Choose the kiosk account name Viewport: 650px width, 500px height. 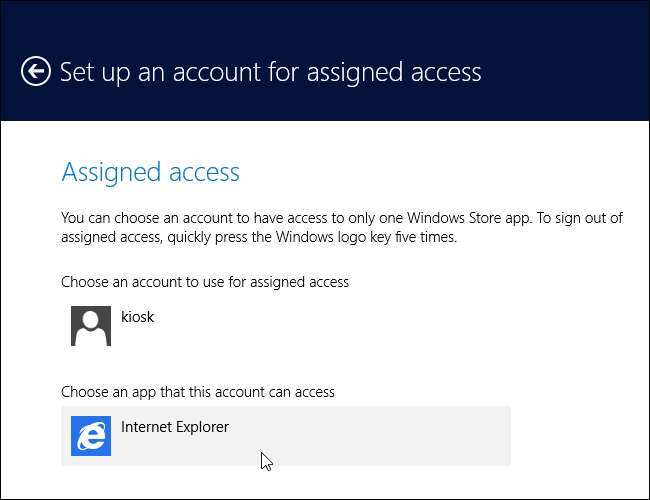click(x=138, y=317)
